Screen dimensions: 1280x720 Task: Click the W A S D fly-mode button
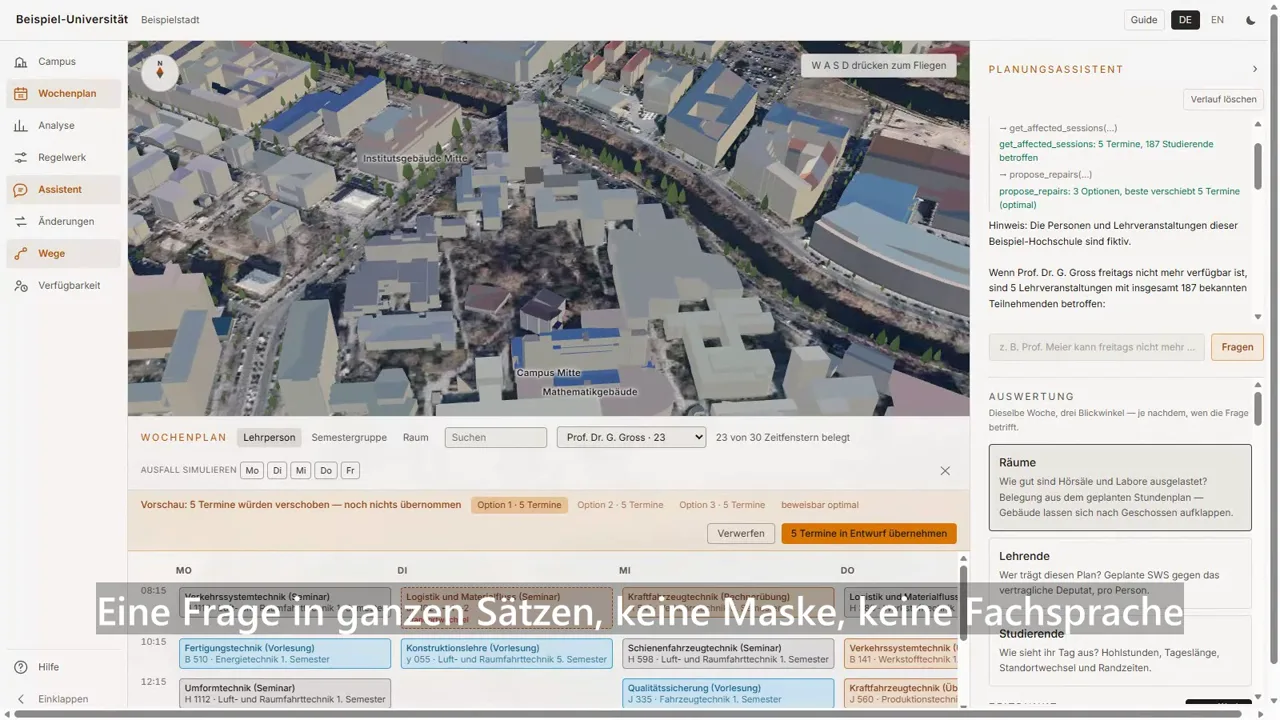tap(879, 65)
